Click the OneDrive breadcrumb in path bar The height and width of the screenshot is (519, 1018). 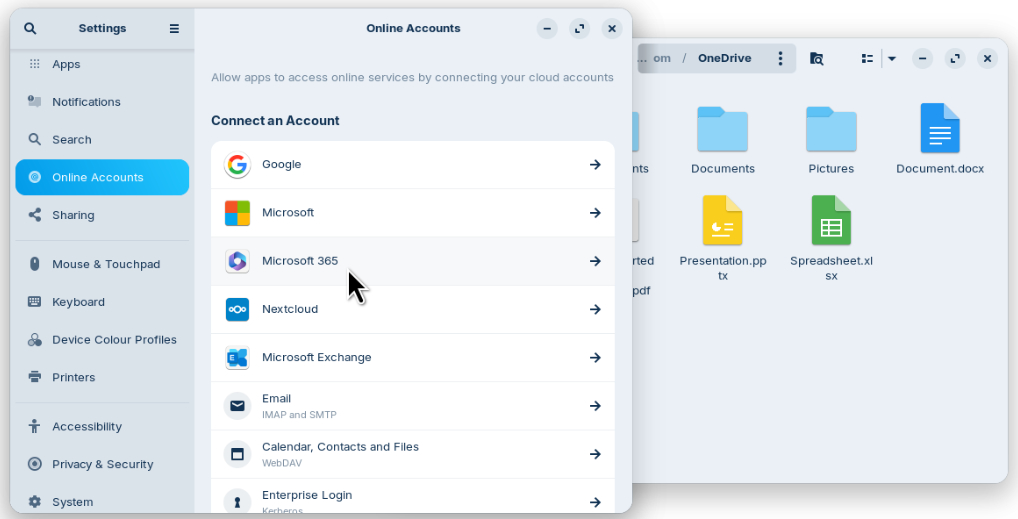(x=724, y=58)
